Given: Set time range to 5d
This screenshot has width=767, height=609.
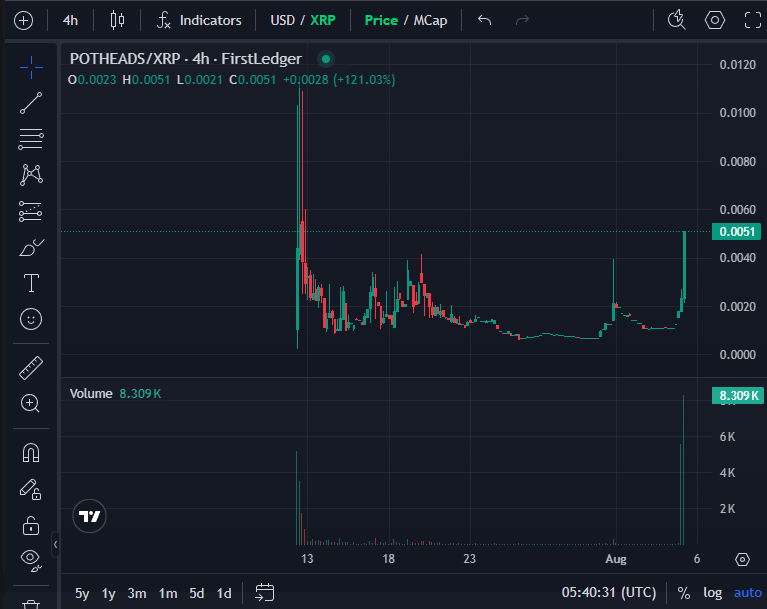Looking at the screenshot, I should (197, 593).
